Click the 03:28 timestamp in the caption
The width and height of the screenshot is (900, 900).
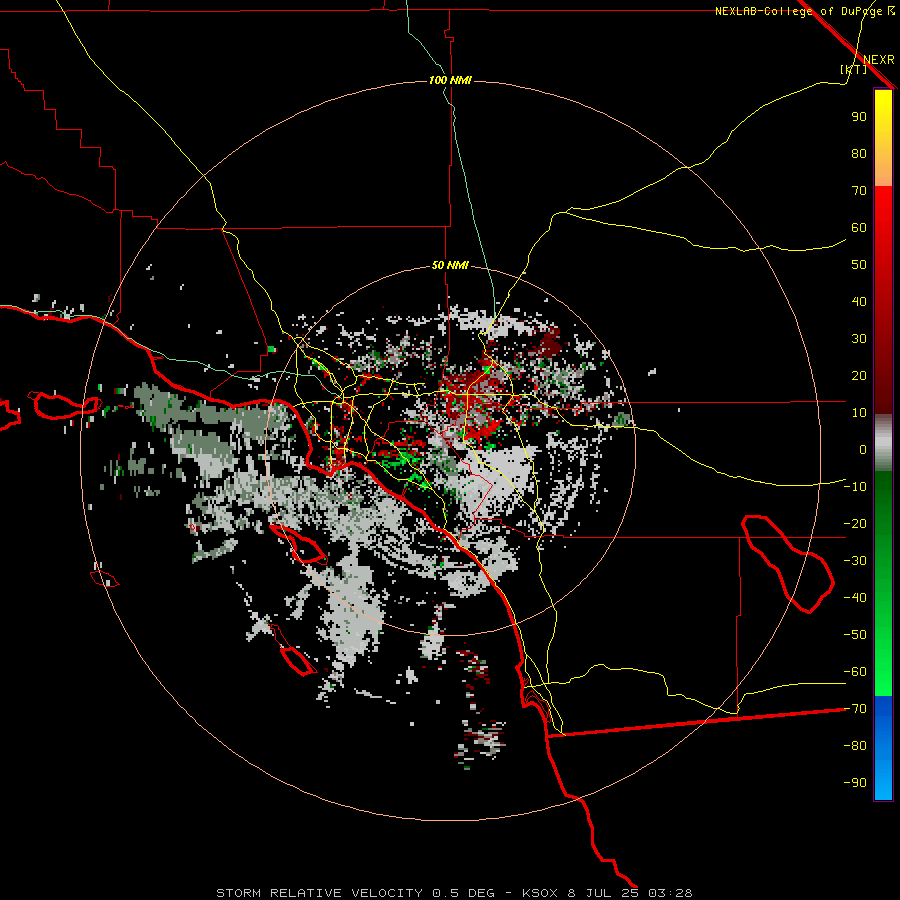[670, 893]
